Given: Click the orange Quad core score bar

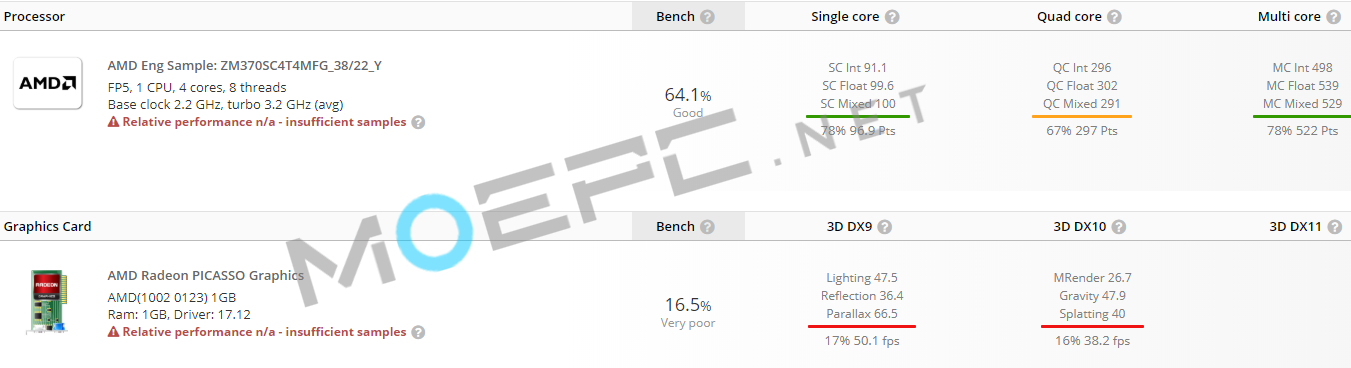Looking at the screenshot, I should 1082,117.
